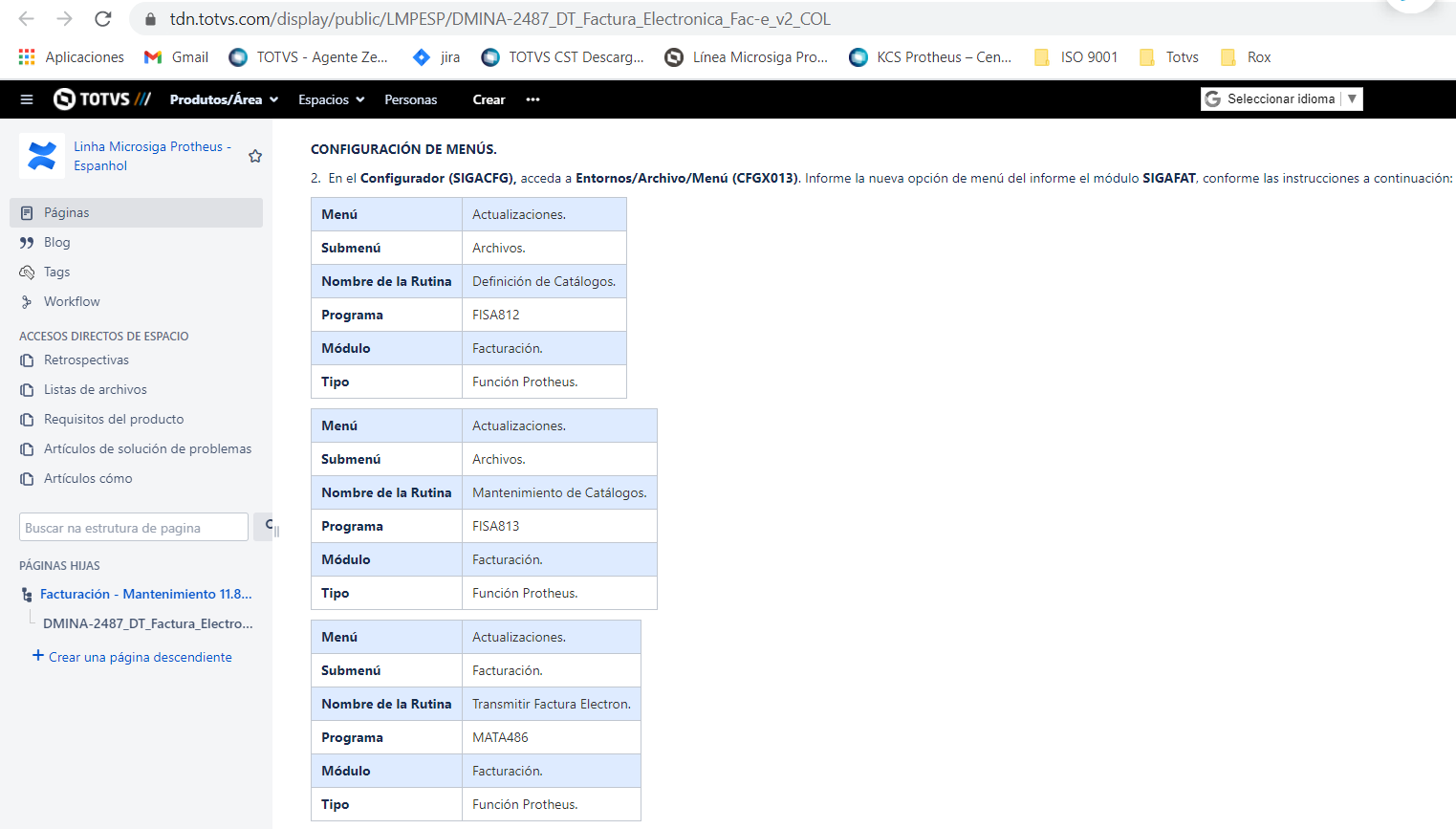1456x829 pixels.
Task: Click the Crear button
Action: tap(489, 99)
